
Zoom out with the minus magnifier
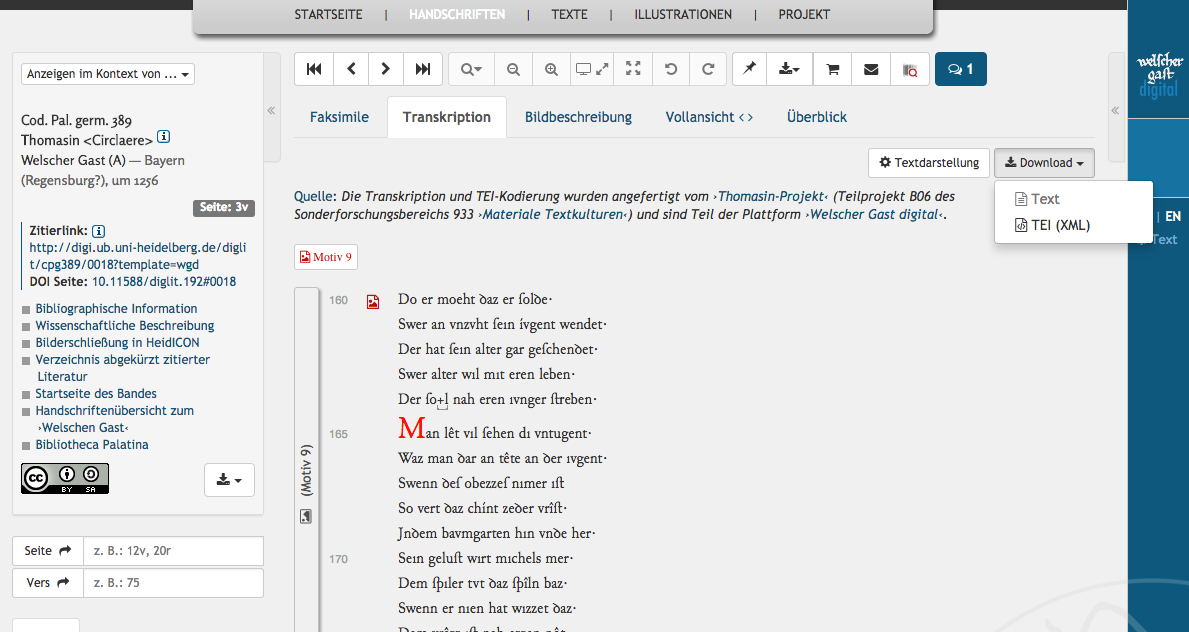513,69
